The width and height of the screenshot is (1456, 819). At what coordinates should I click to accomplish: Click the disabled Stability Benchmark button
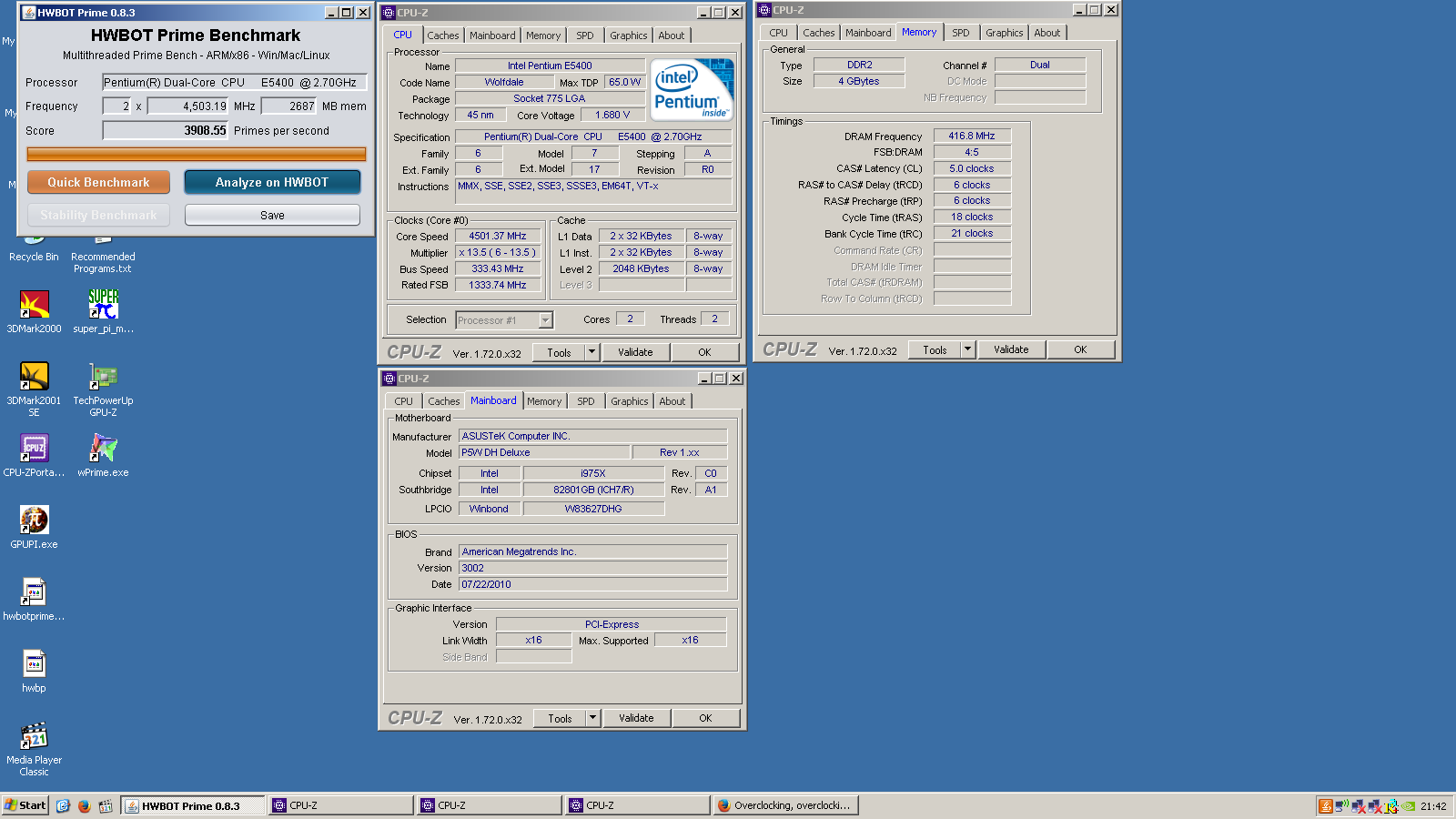[x=98, y=215]
